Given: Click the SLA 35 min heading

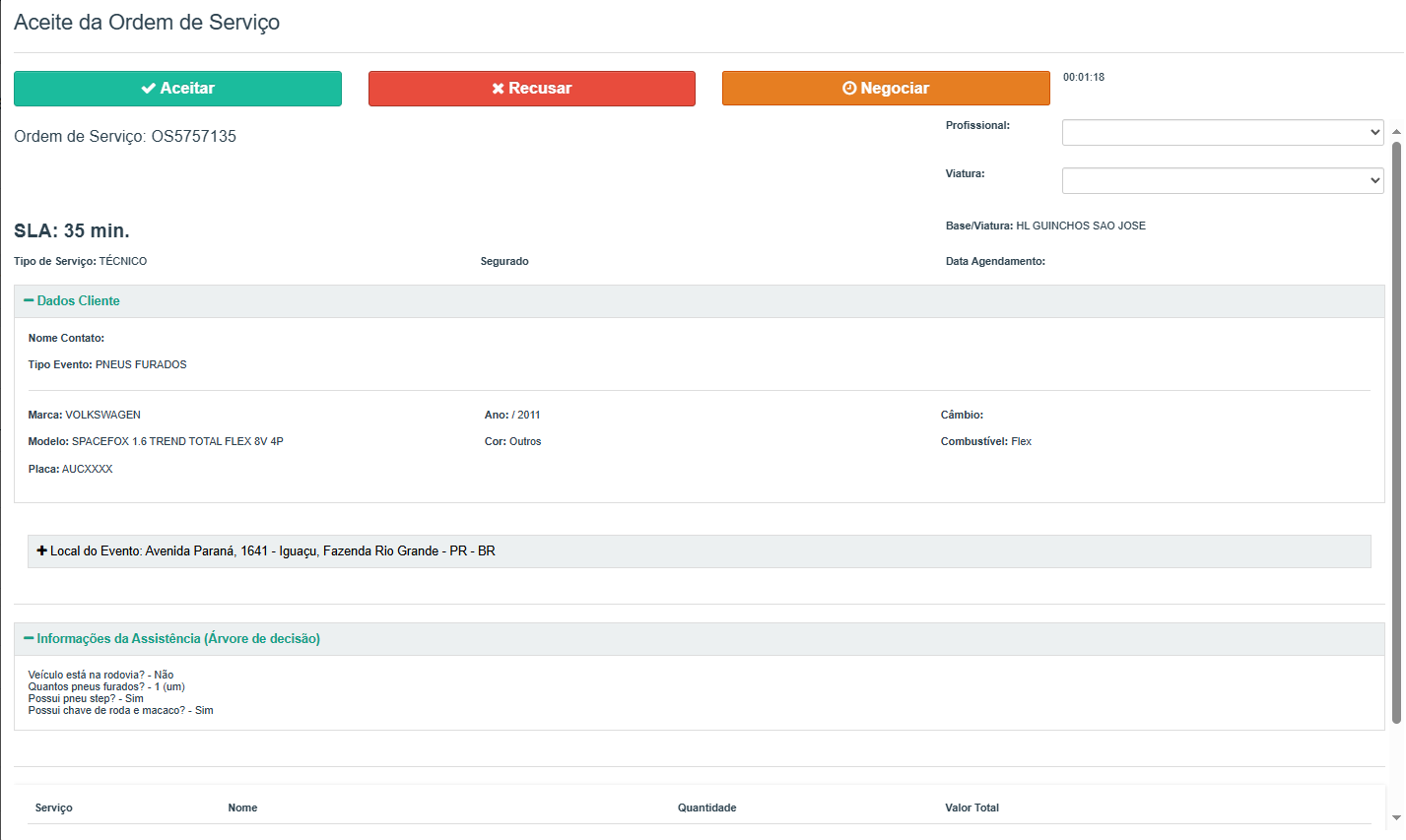Looking at the screenshot, I should click(72, 231).
